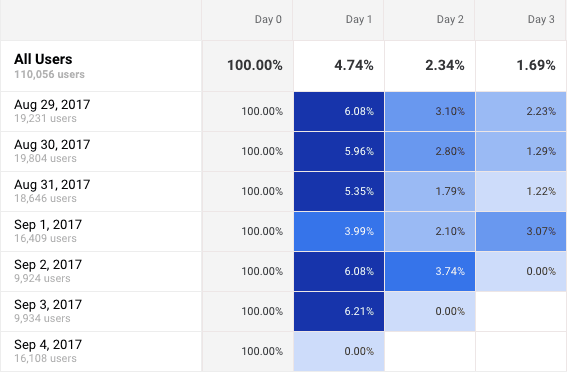Image resolution: width=567 pixels, height=373 pixels.
Task: Click the 3.99% Day 1 cell
Action: [339, 231]
